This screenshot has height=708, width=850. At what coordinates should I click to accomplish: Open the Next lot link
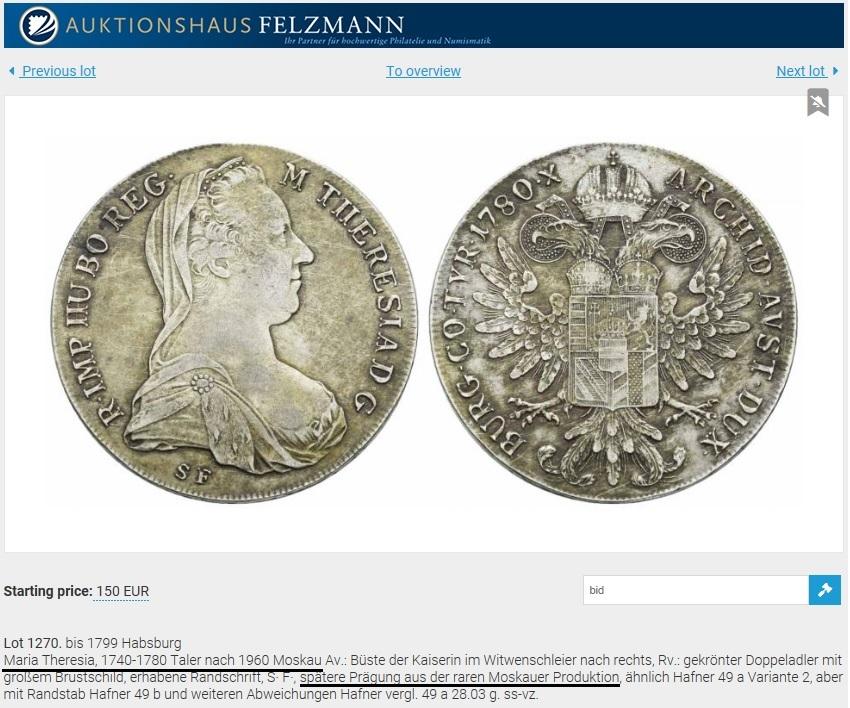[x=801, y=71]
